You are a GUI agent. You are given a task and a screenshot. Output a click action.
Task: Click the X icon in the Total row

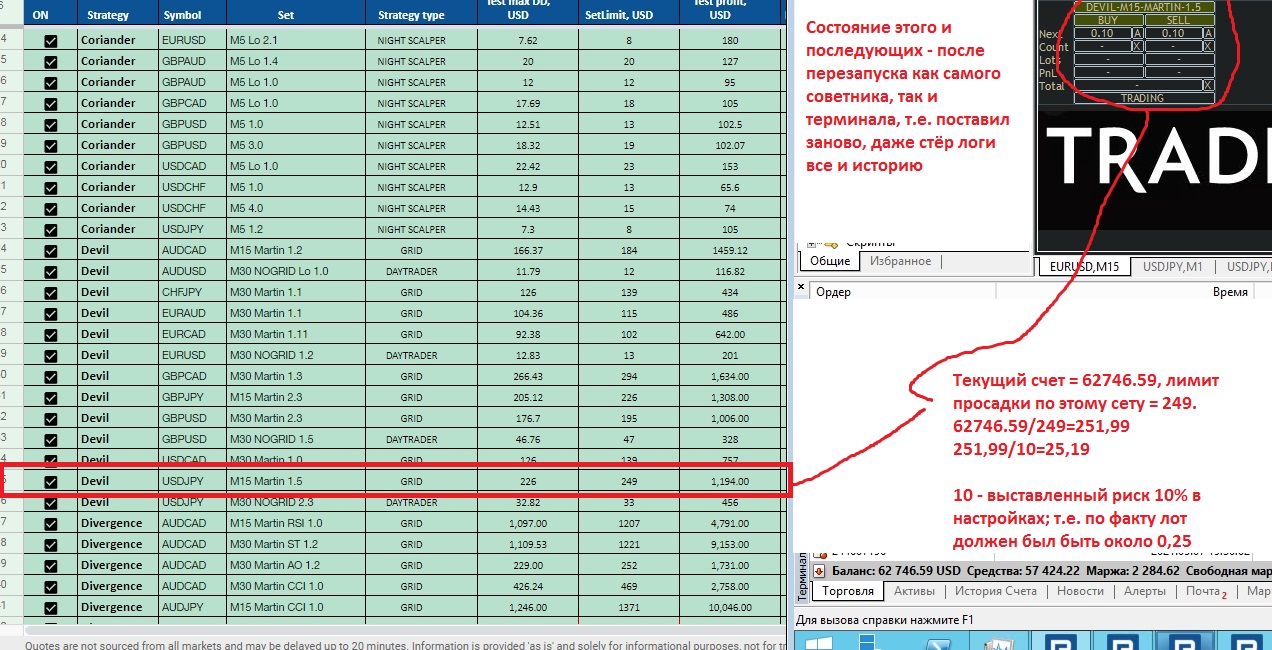point(1208,85)
